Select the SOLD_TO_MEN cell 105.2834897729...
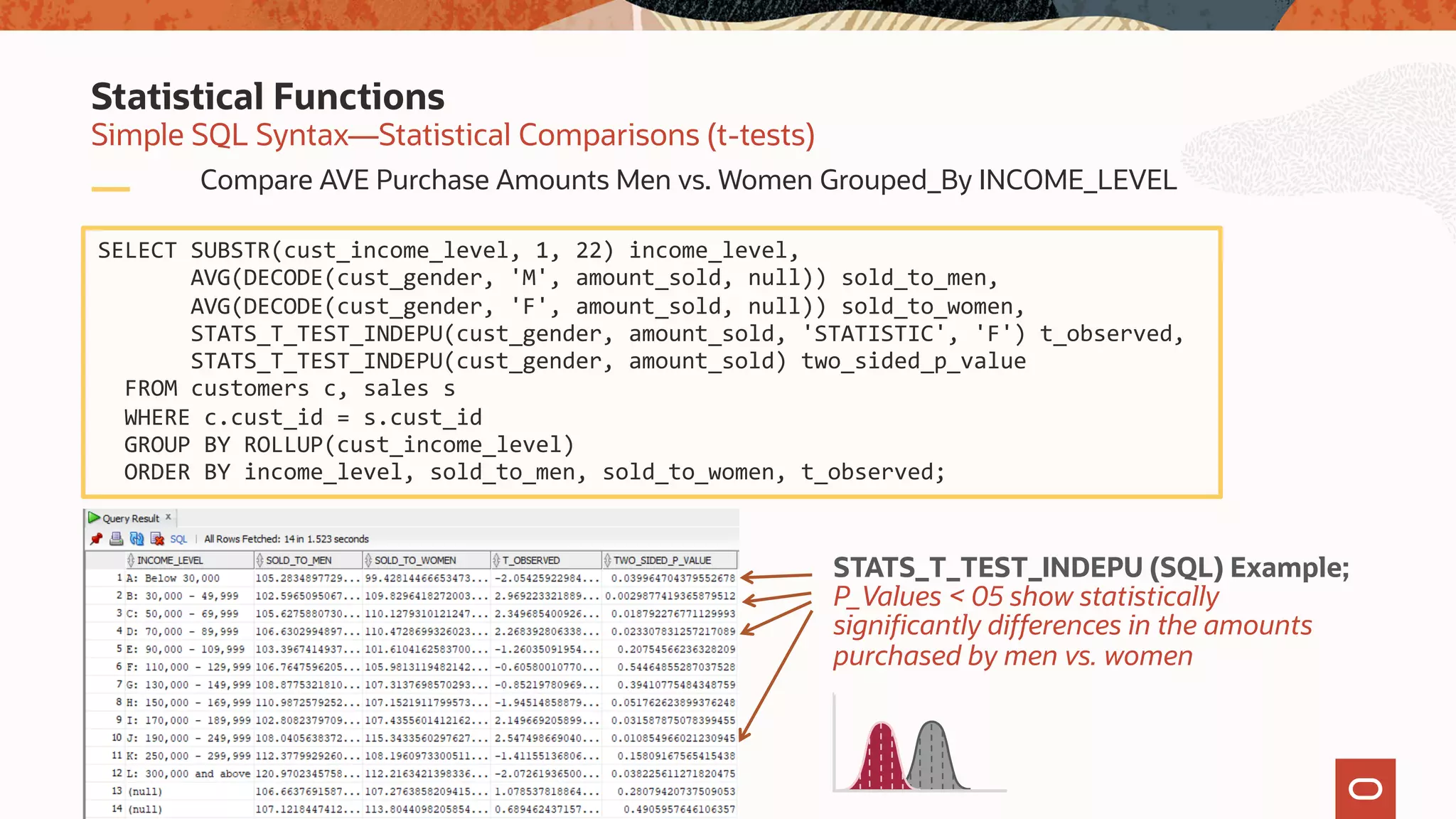The width and height of the screenshot is (1456, 819). coord(308,578)
